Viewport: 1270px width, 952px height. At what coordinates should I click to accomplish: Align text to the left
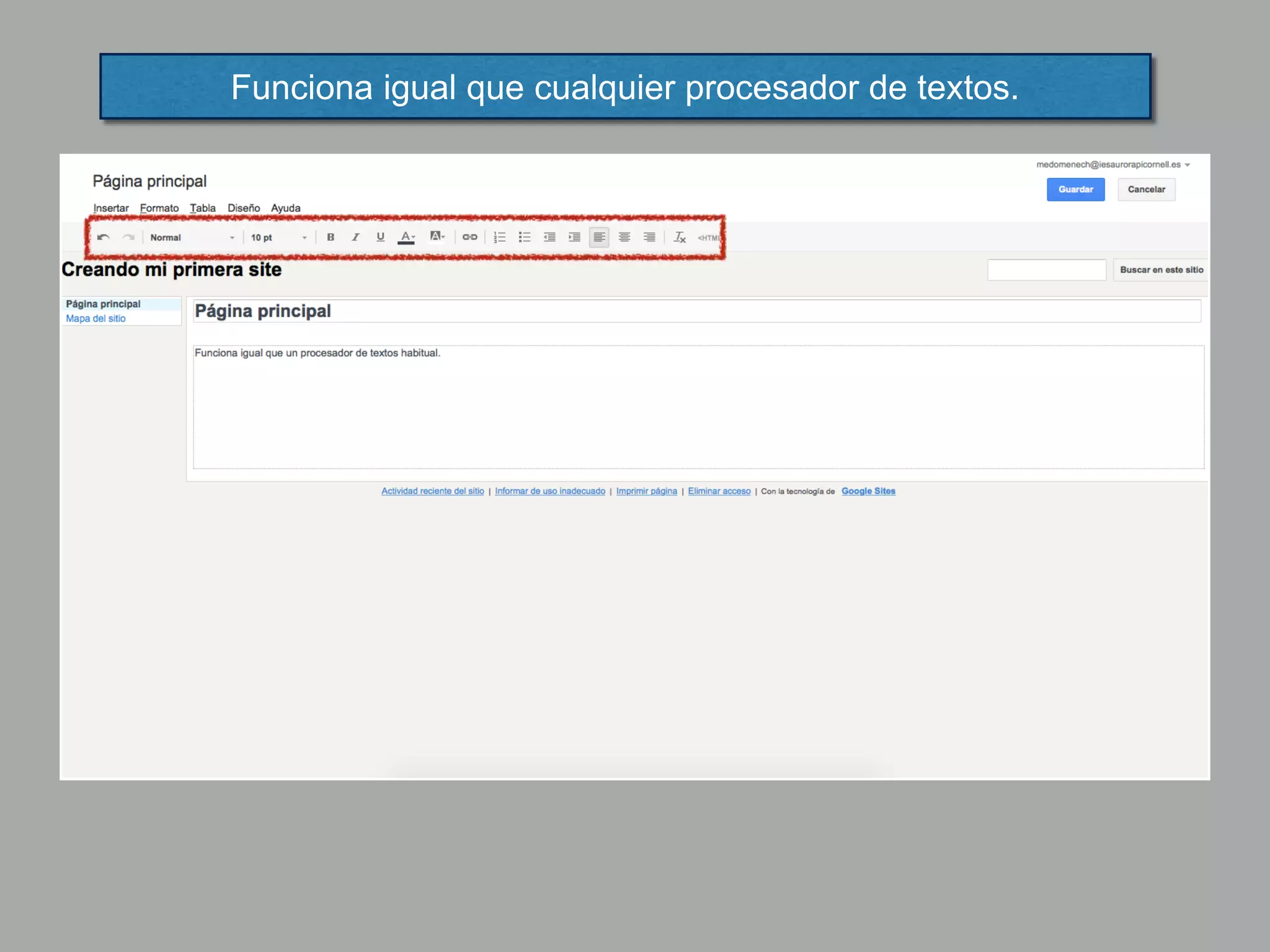click(599, 237)
